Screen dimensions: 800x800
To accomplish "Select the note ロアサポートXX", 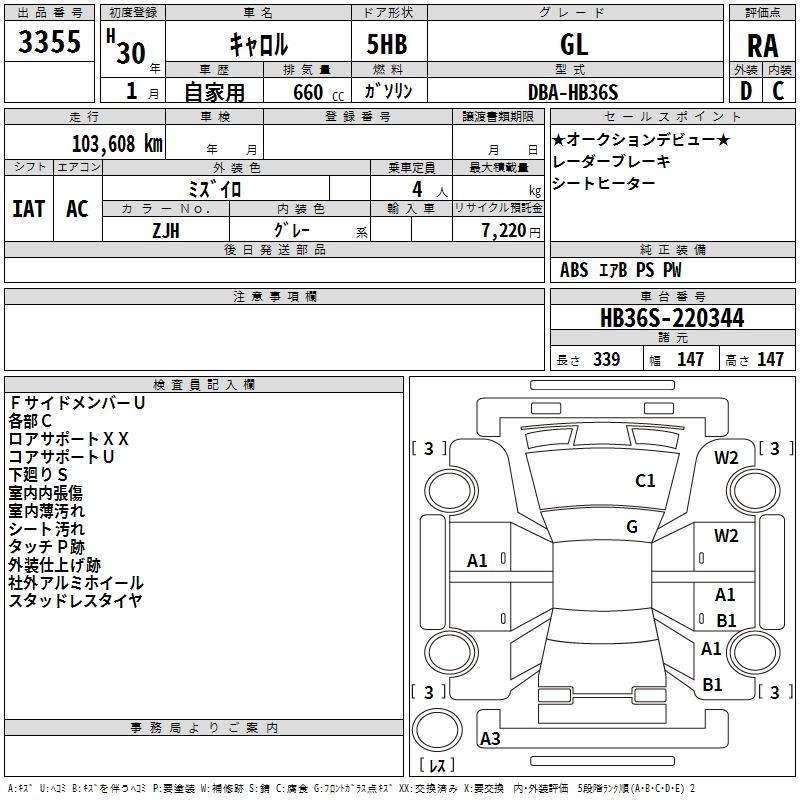I will pyautogui.click(x=68, y=439).
